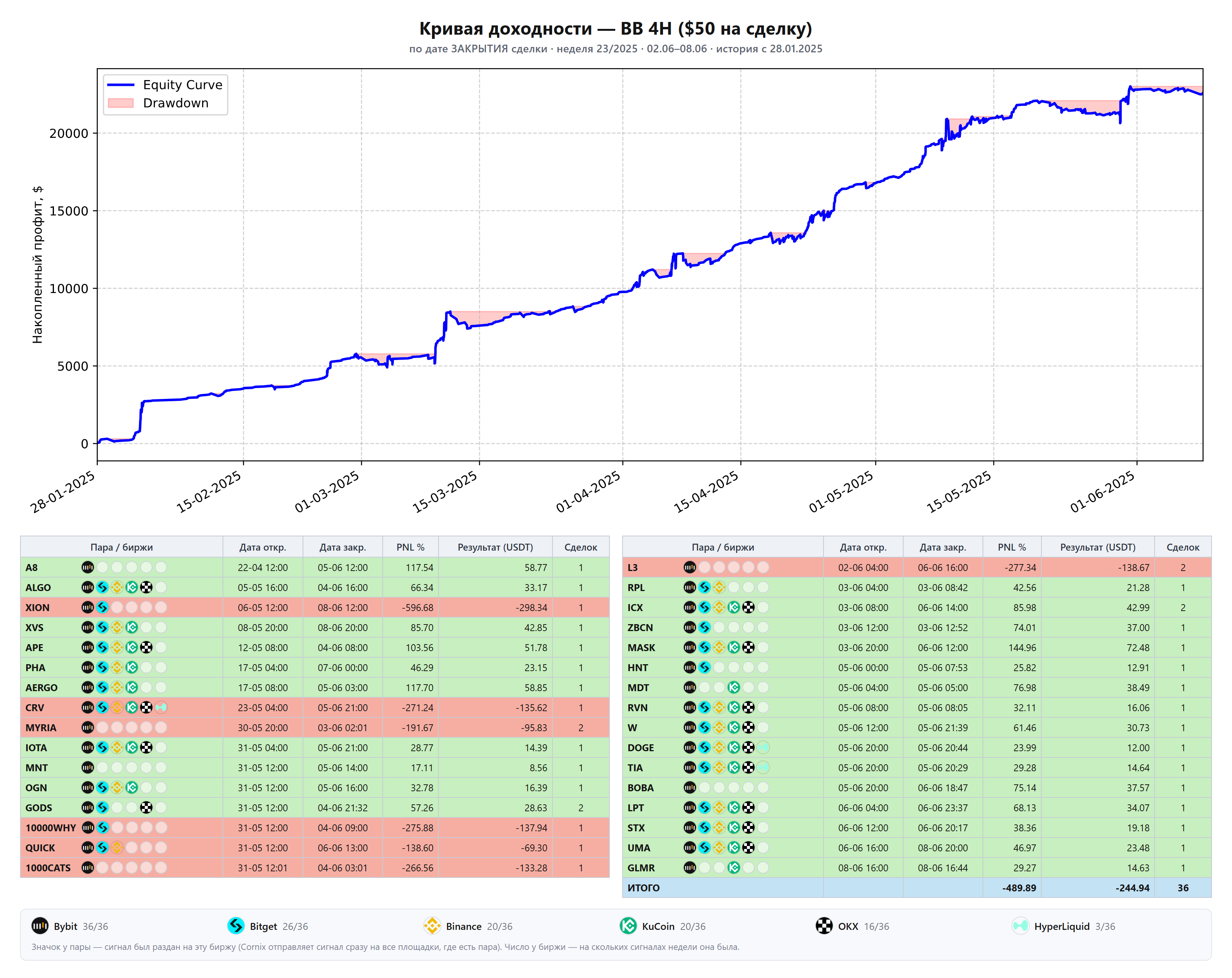The image size is (1232, 978).
Task: Click the KuCoin logo in the legend
Action: point(628,926)
